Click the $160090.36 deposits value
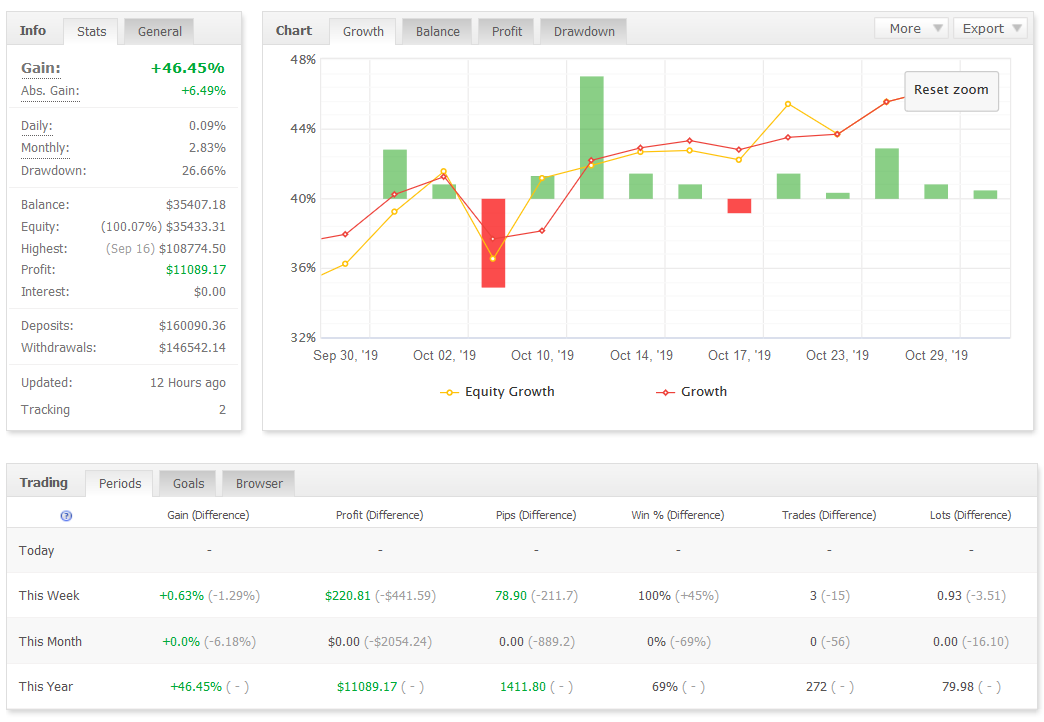This screenshot has width=1044, height=722. click(x=192, y=326)
